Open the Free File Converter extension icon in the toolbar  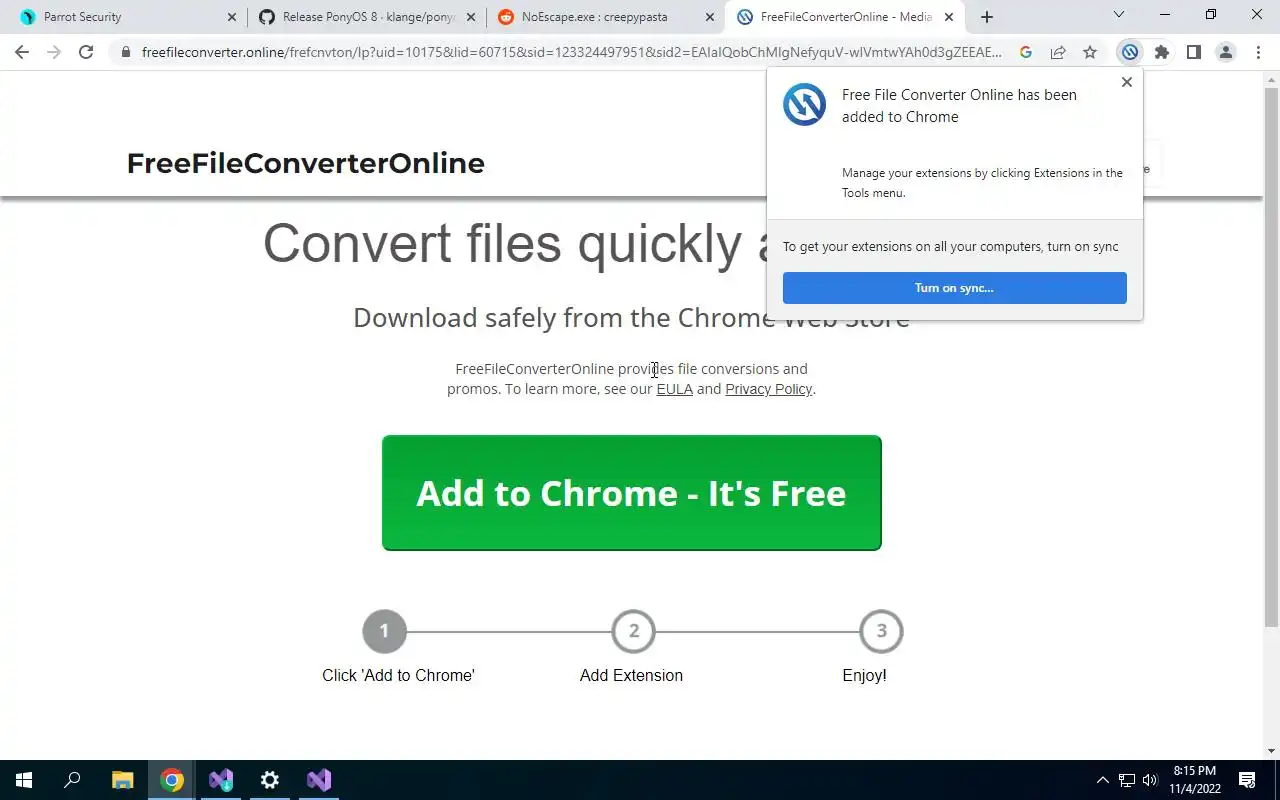pyautogui.click(x=1129, y=52)
